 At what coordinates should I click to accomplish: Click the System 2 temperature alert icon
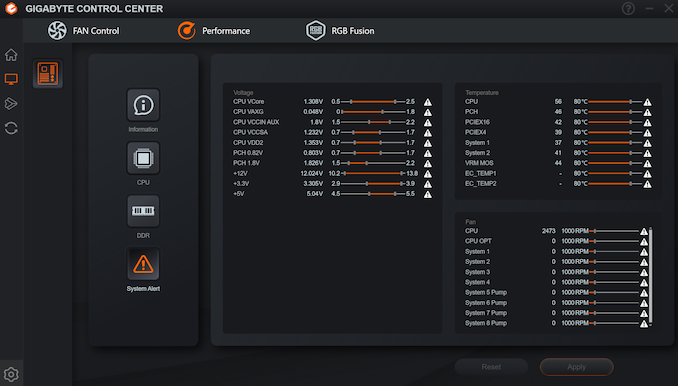647,153
